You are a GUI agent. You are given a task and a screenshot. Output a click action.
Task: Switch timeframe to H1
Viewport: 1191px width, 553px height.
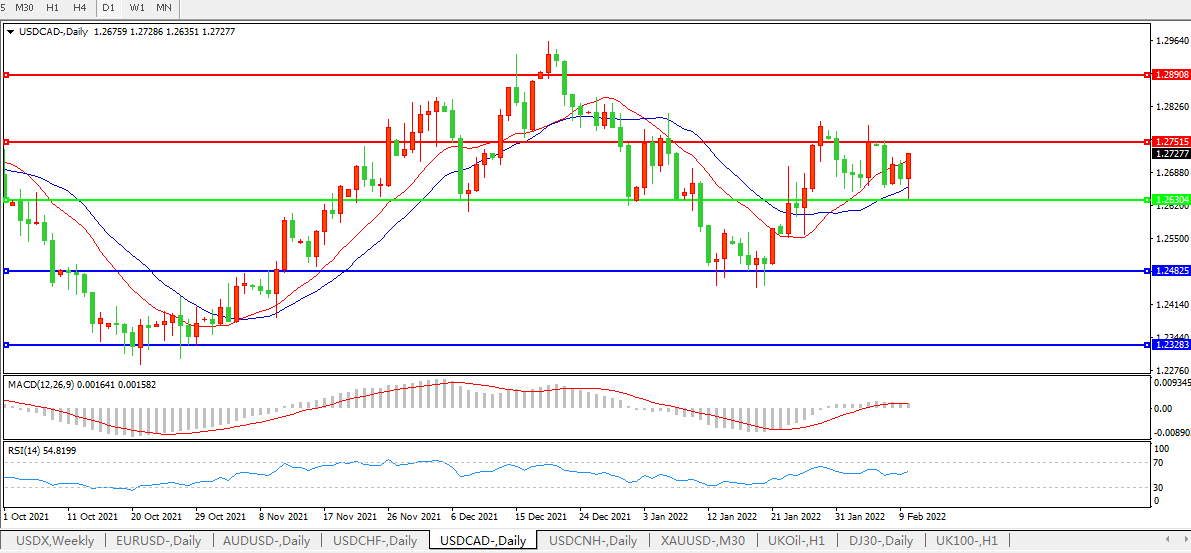(53, 8)
